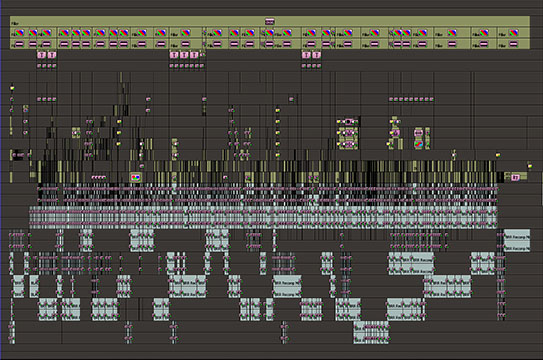Select the wide audio clip below the right effects cluster
The width and height of the screenshot is (543, 360).
point(411,264)
